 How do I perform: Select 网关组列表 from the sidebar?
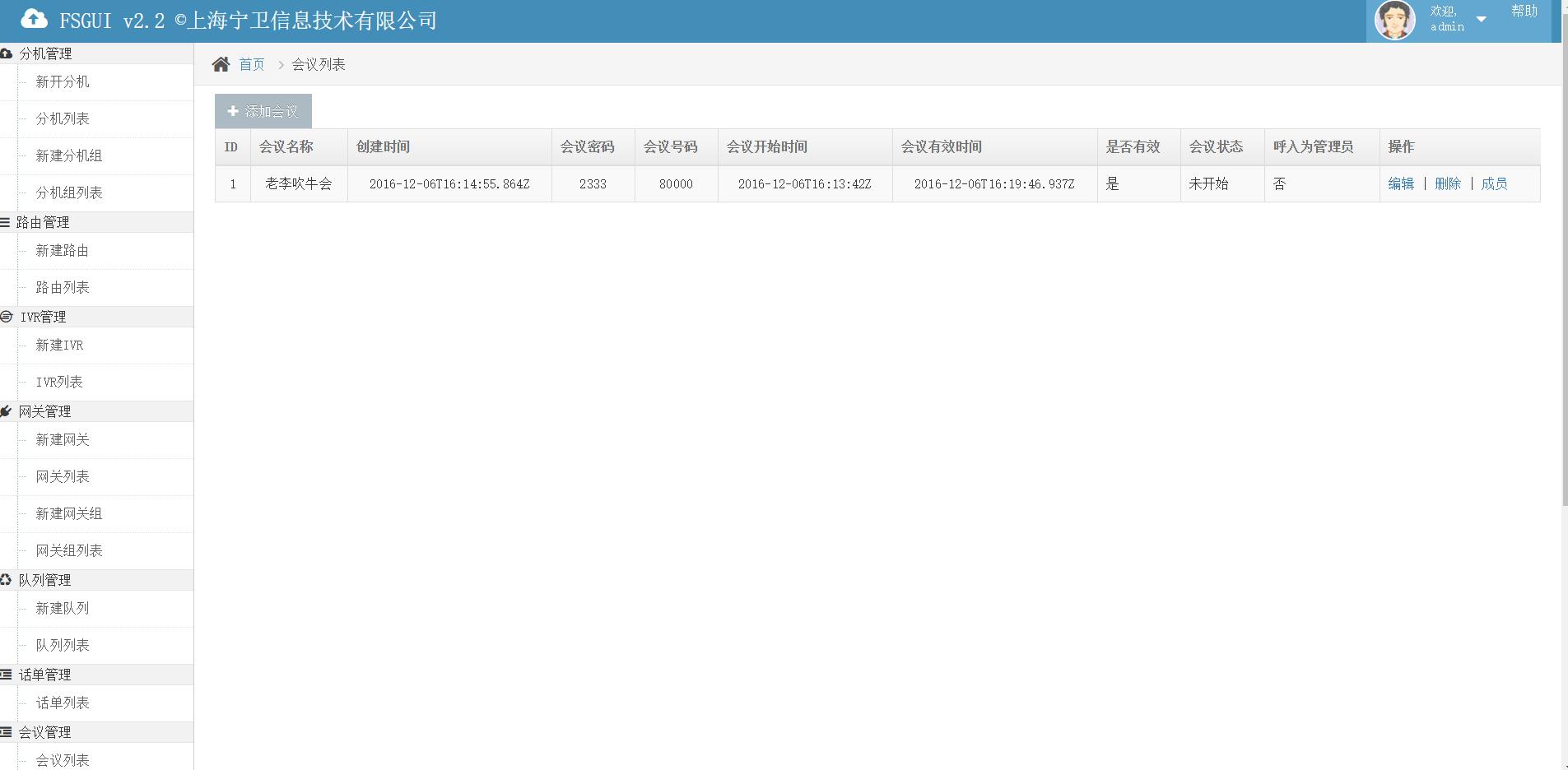point(69,551)
